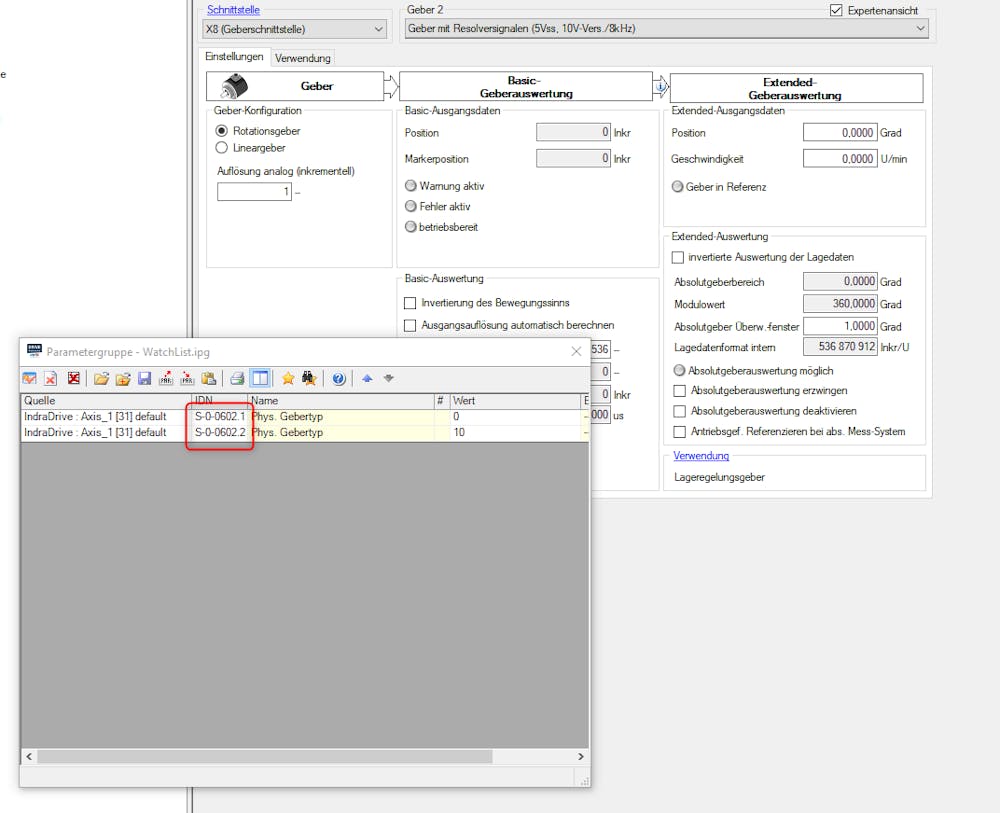Toggle the column split view icon

pyautogui.click(x=261, y=378)
